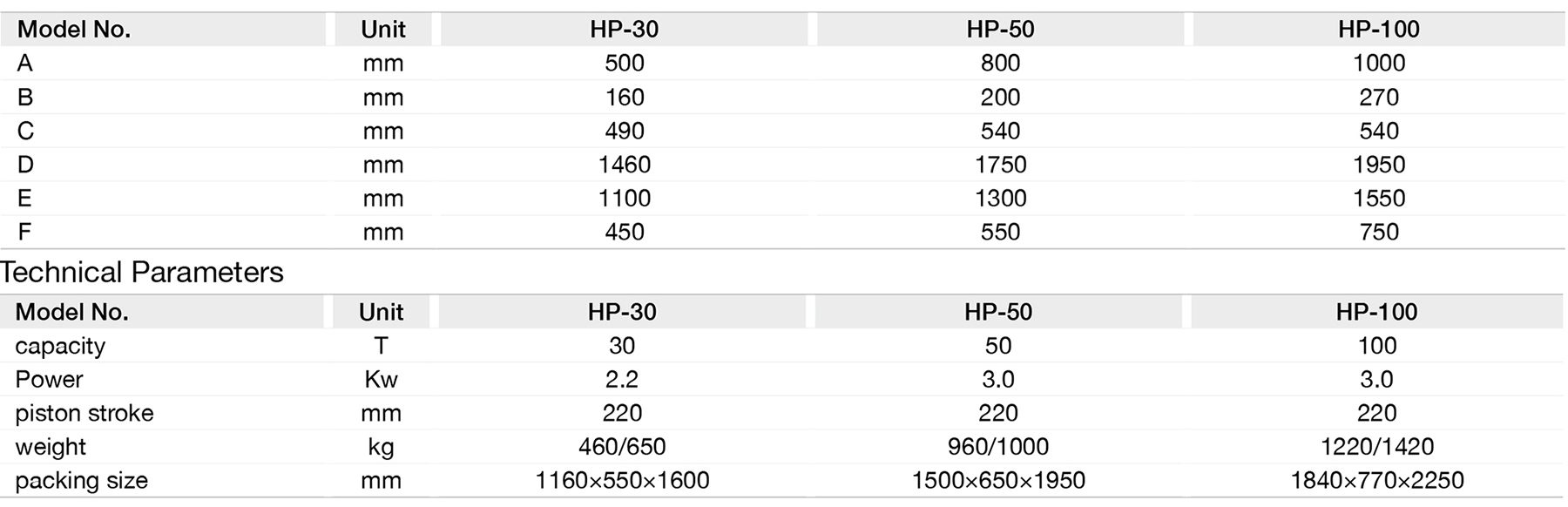Click the kg unit cell in weight row
1568x507 pixels.
click(x=381, y=448)
